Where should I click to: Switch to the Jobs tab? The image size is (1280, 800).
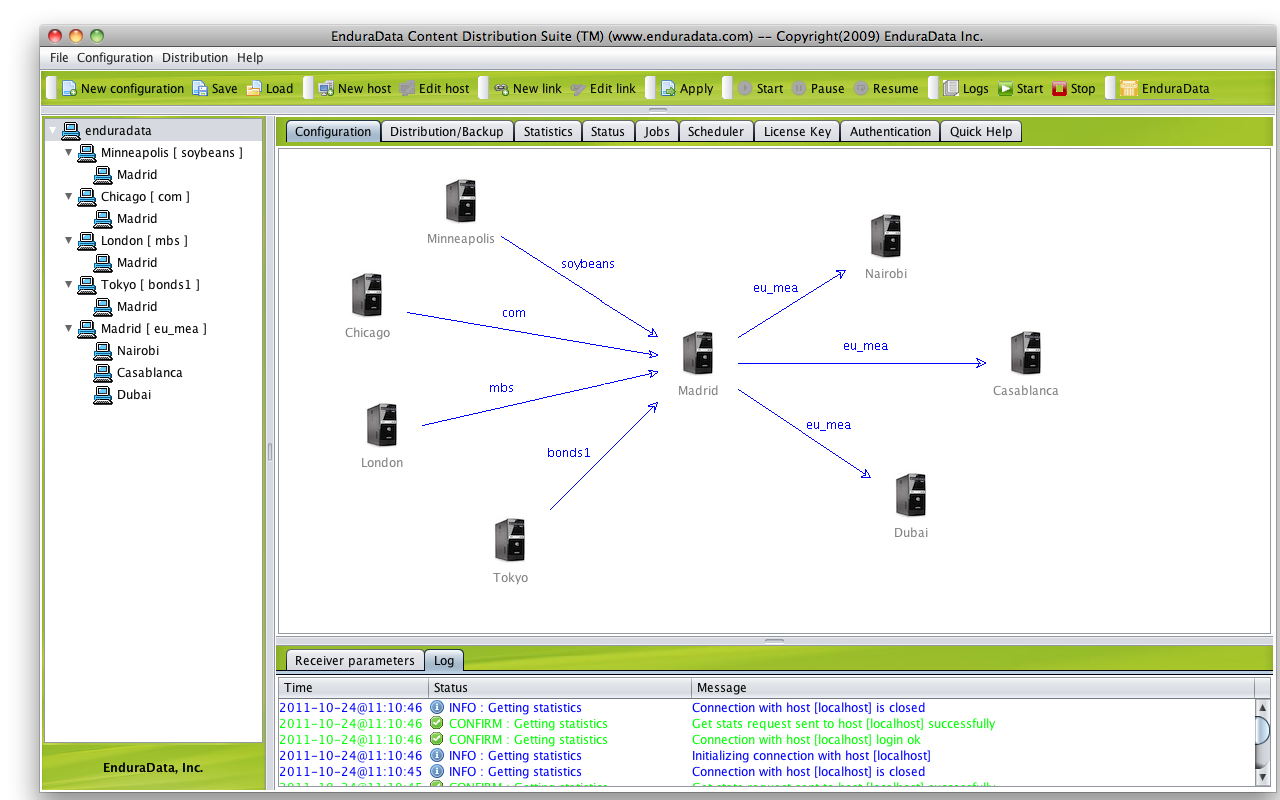point(657,131)
